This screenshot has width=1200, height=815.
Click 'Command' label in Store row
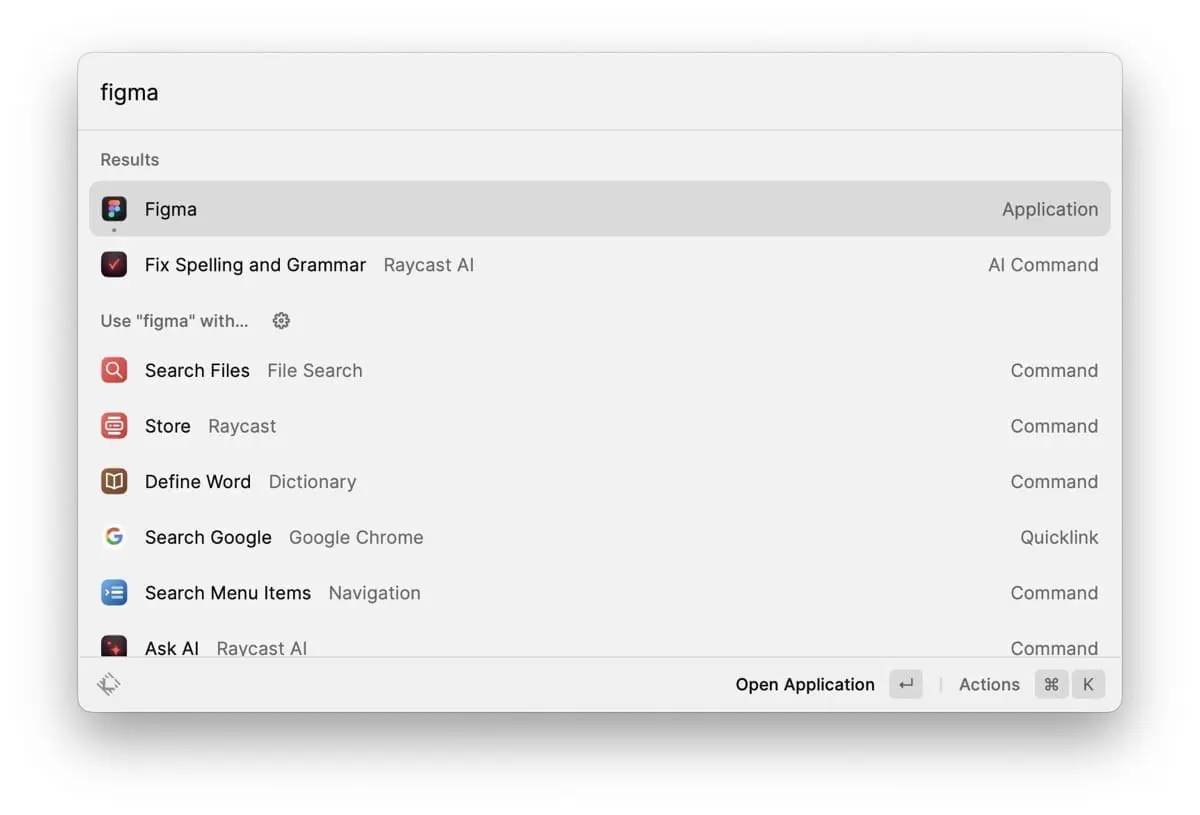(1054, 426)
